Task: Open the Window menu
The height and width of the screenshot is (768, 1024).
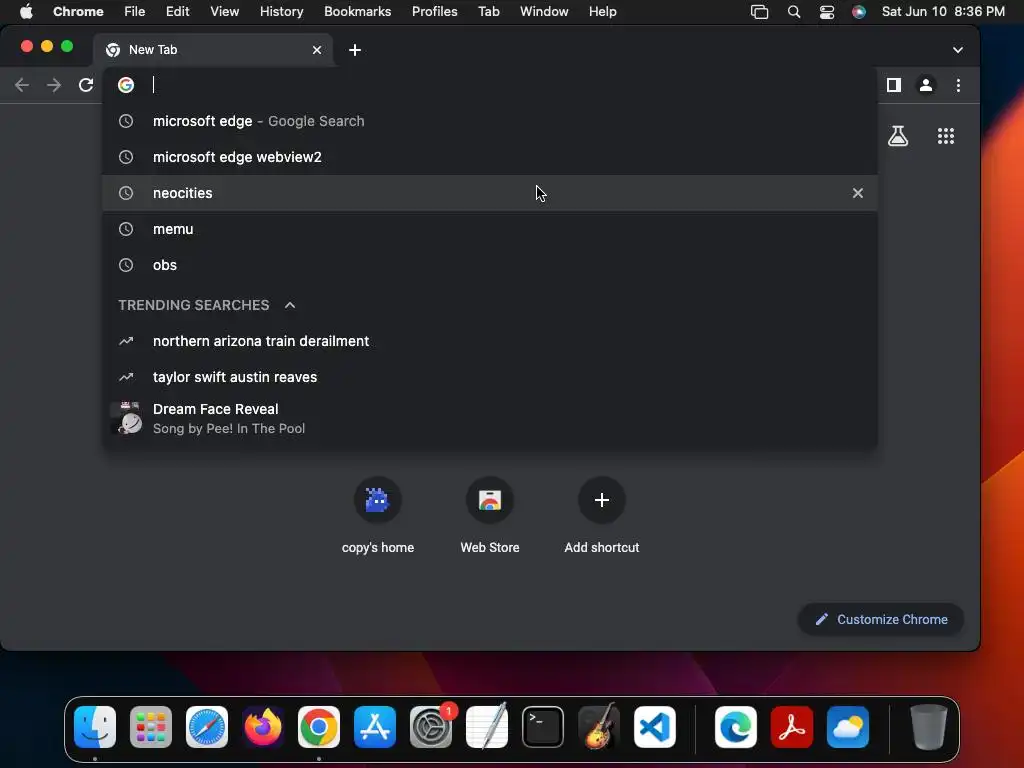Action: [x=544, y=11]
